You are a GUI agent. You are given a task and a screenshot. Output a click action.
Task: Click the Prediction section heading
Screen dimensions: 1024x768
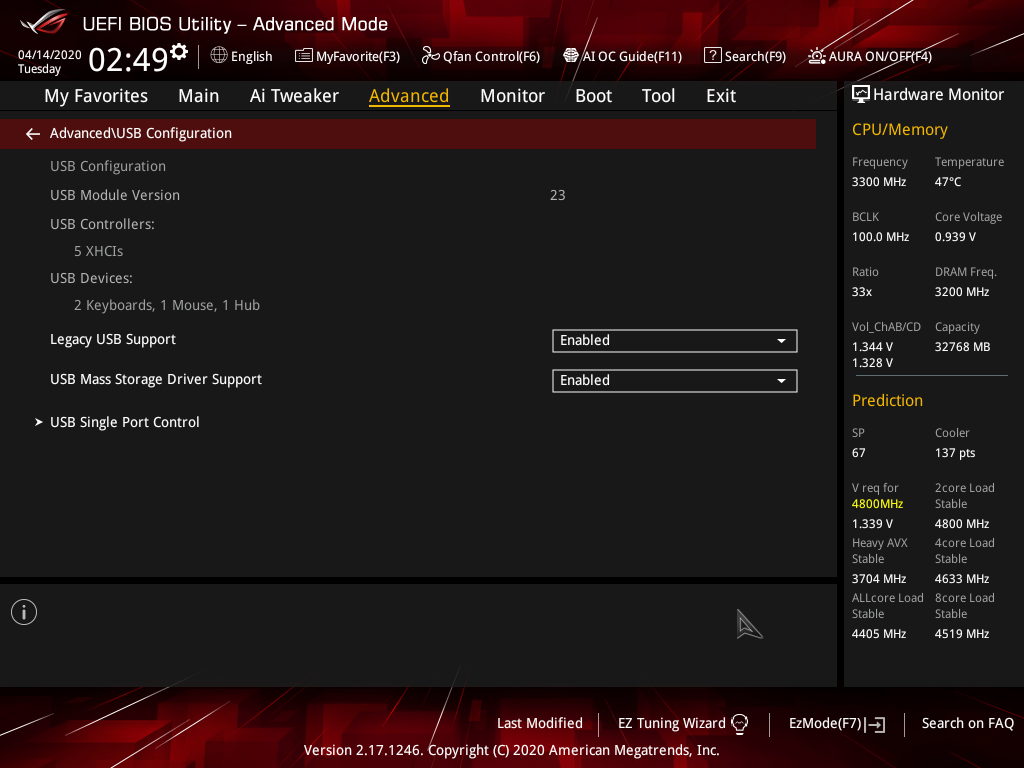coord(887,400)
